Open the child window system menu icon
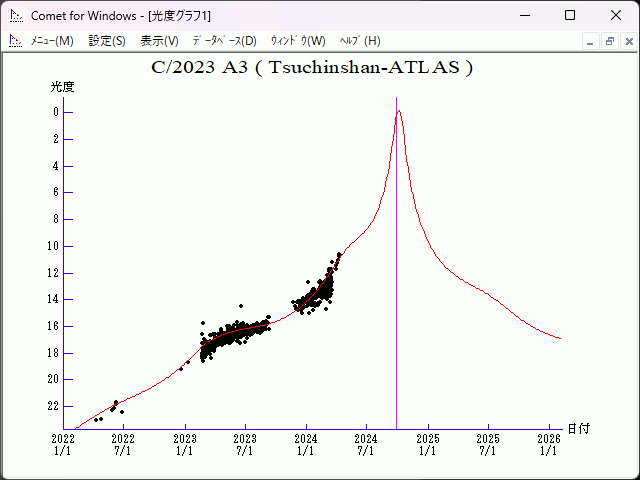 [x=15, y=41]
